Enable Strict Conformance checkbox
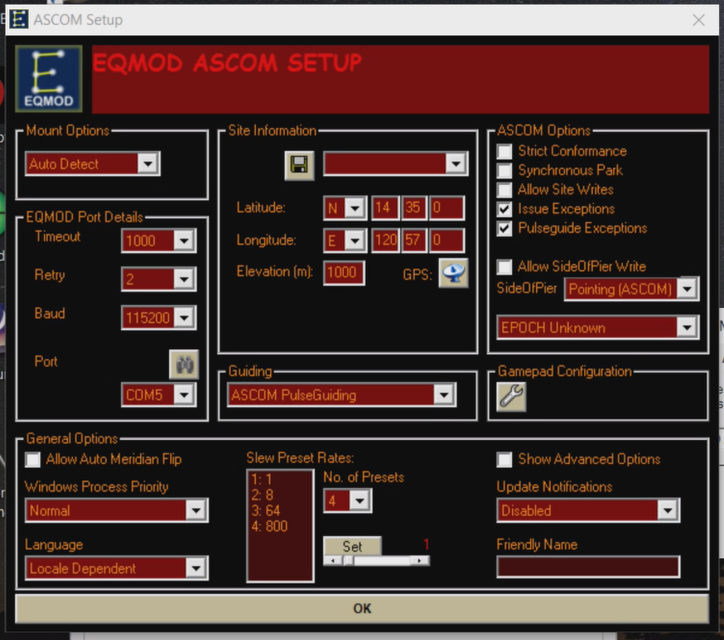The image size is (724, 640). [x=504, y=151]
